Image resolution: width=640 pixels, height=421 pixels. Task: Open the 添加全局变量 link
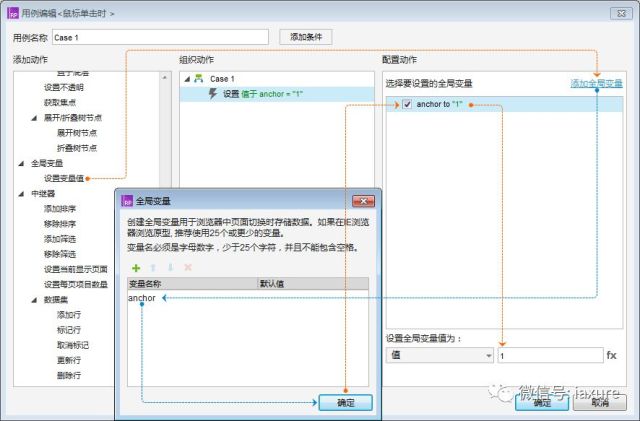596,83
